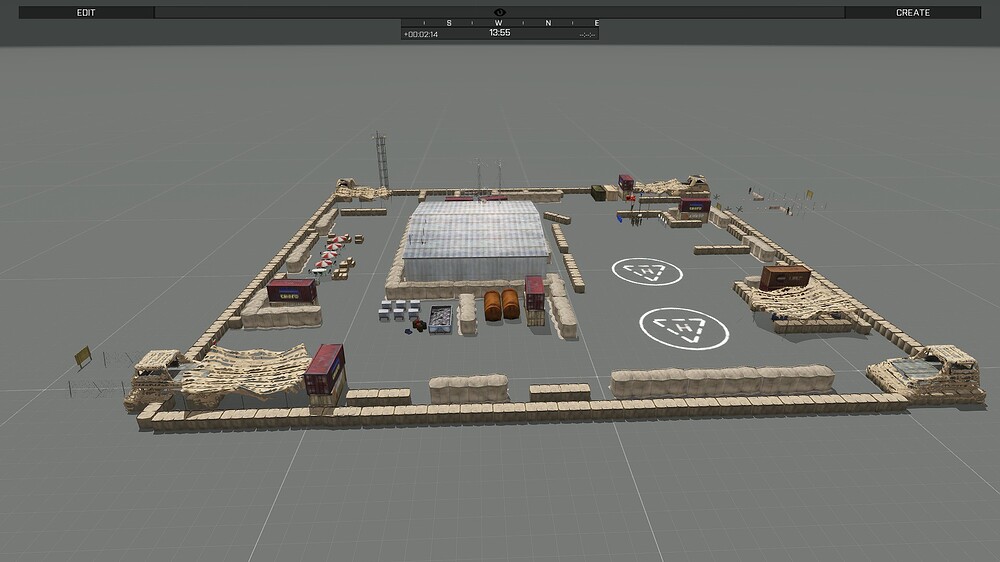Click the N heading on the compass
1000x562 pixels.
(547, 23)
